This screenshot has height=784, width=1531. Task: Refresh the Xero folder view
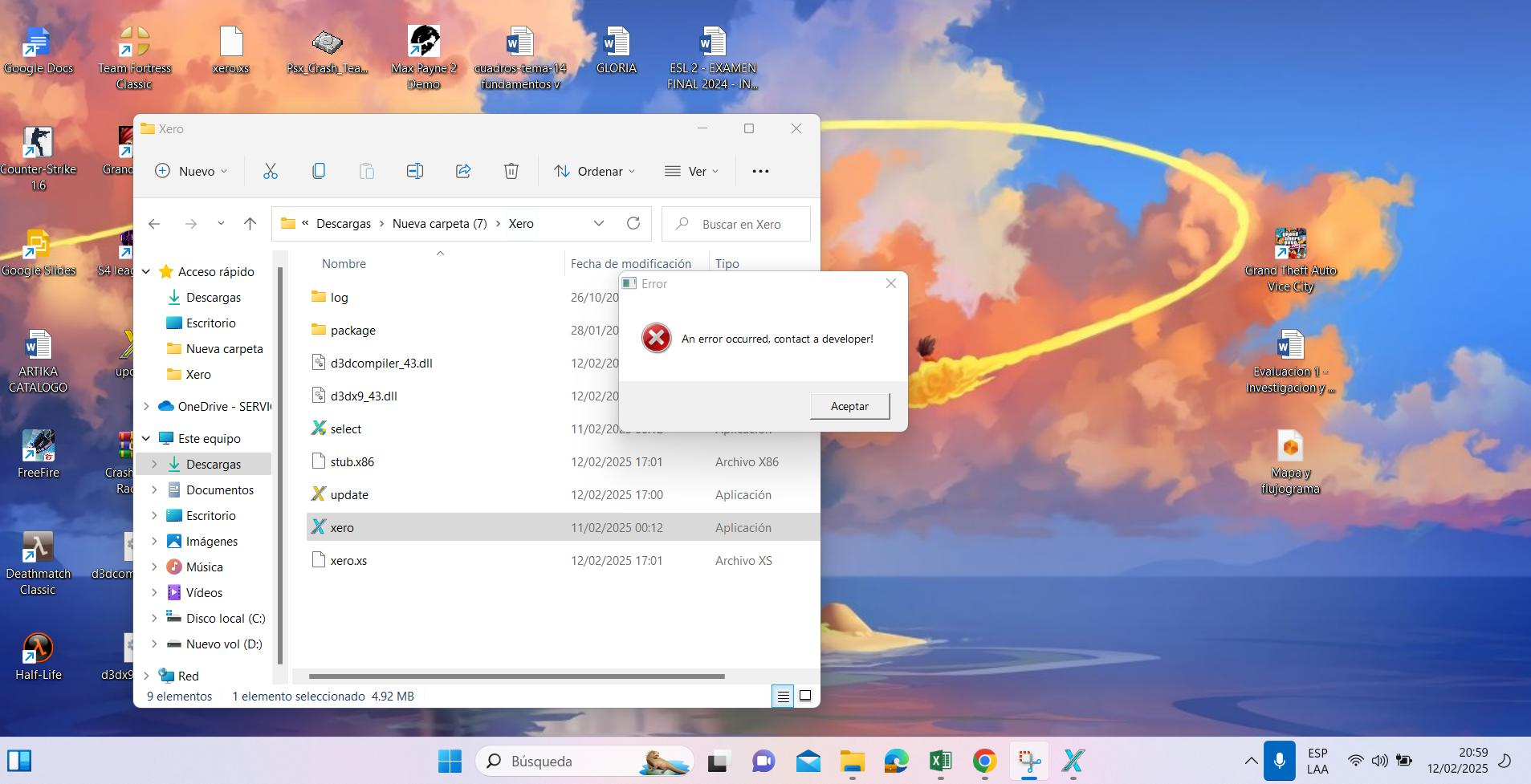tap(633, 224)
